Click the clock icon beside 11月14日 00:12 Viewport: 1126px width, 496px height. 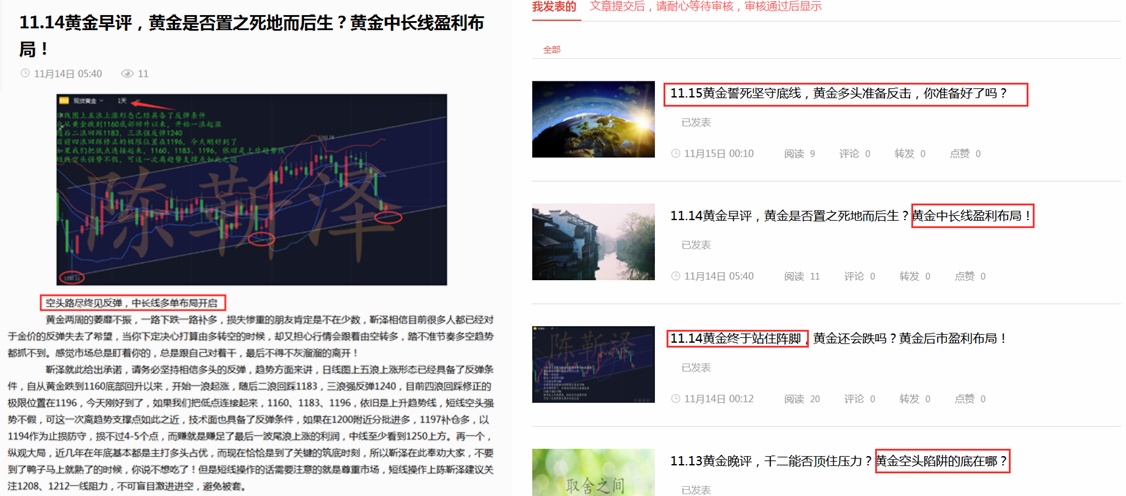pyautogui.click(x=676, y=399)
